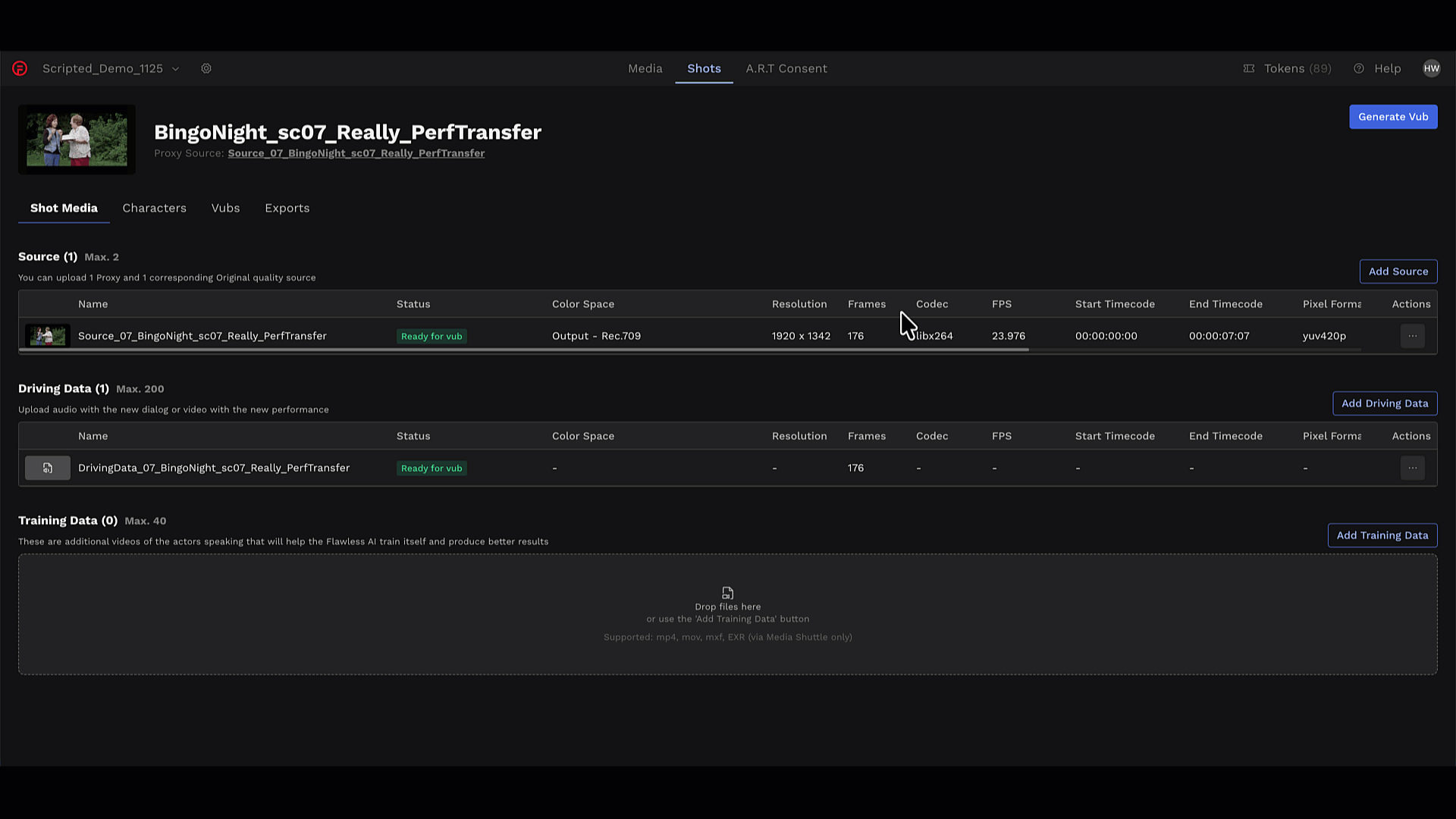The width and height of the screenshot is (1456, 819).
Task: Open Help using the question mark icon
Action: click(1358, 68)
